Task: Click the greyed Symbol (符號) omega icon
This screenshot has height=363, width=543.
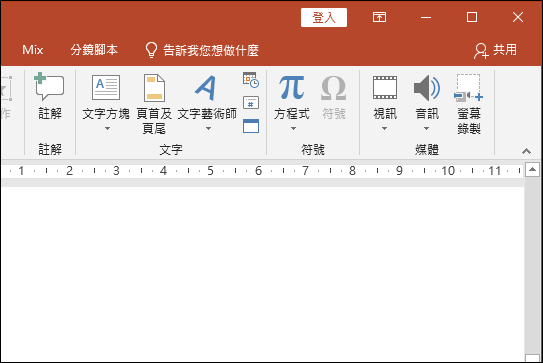Action: (333, 88)
